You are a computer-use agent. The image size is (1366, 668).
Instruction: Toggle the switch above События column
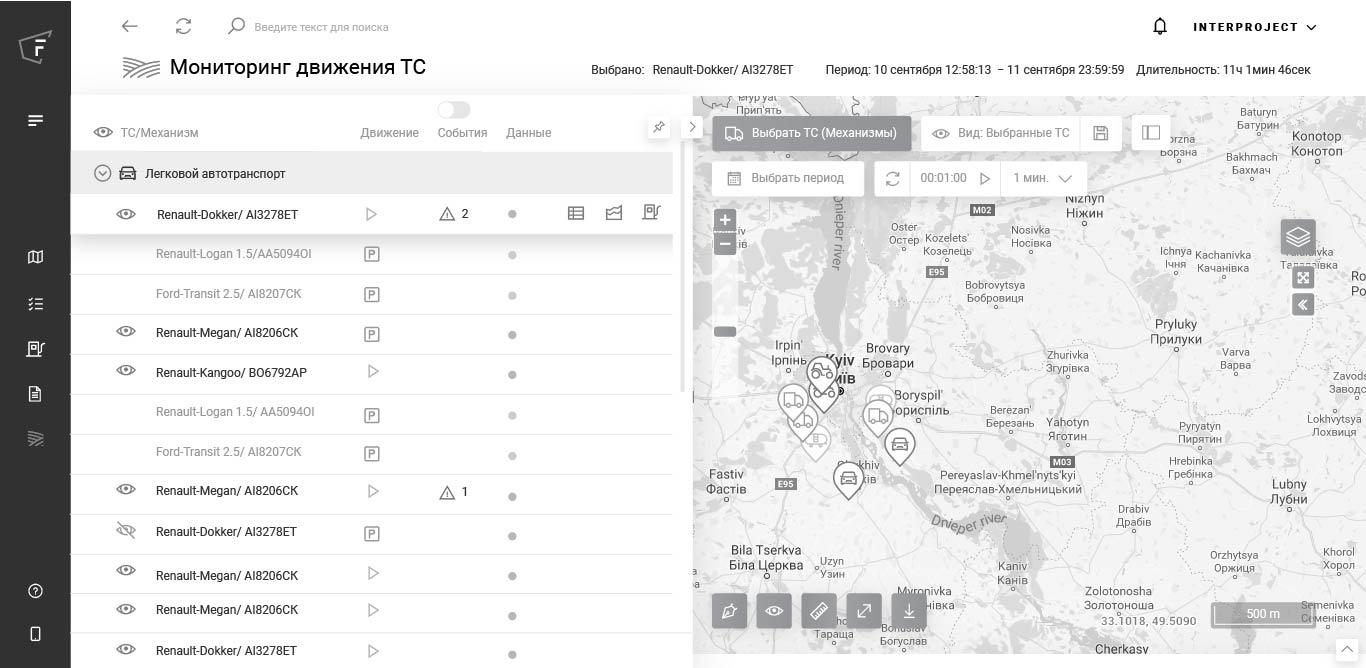click(x=454, y=109)
